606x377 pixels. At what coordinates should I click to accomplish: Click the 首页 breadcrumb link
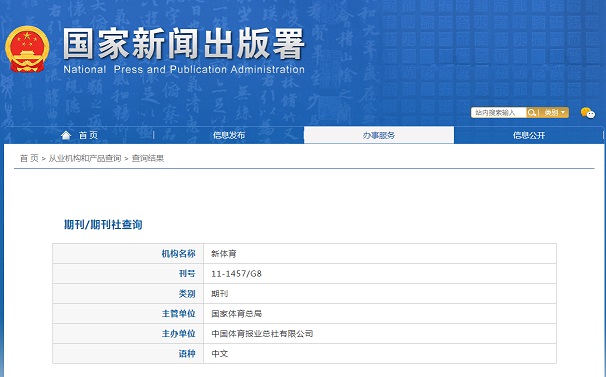[29, 158]
